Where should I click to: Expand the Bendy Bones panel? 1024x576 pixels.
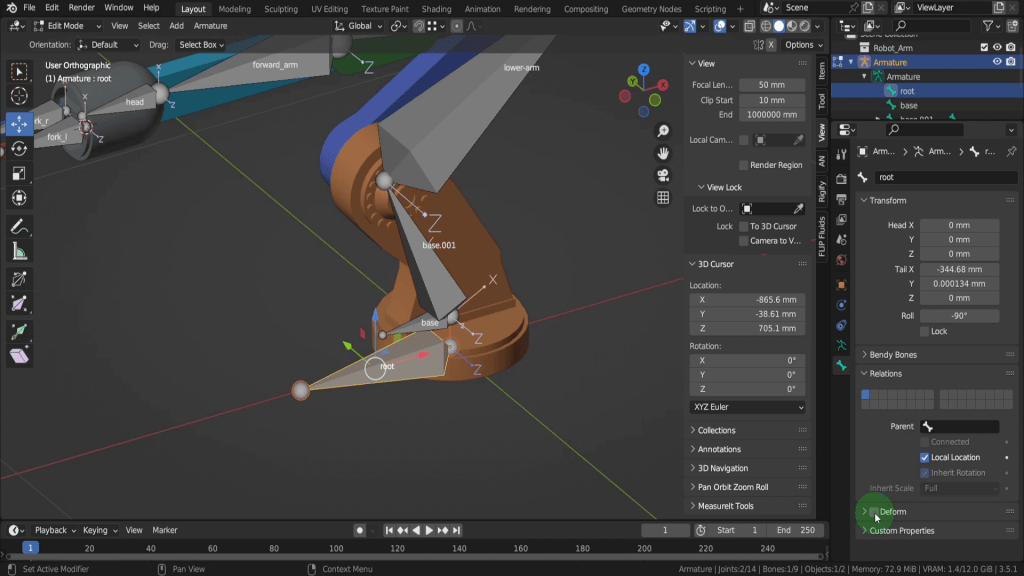[894, 354]
